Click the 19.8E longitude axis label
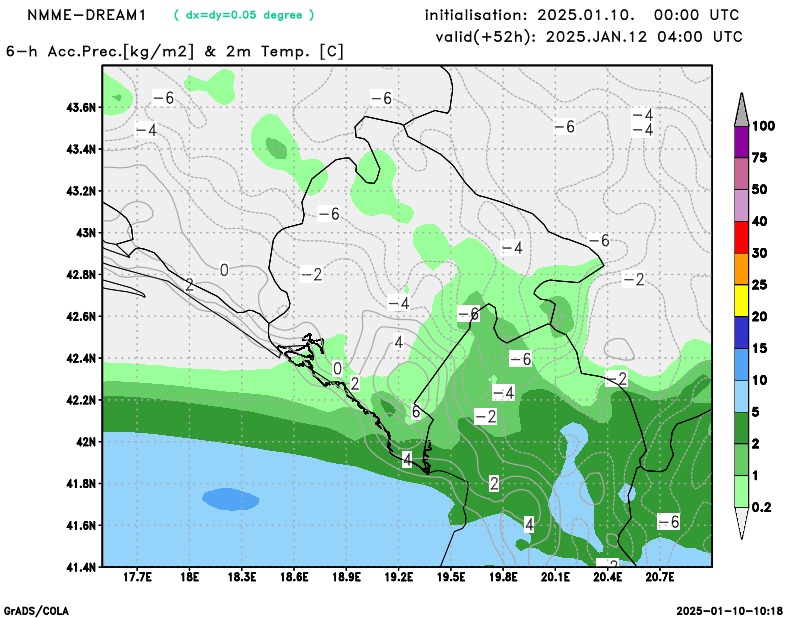800x618 pixels. [503, 577]
